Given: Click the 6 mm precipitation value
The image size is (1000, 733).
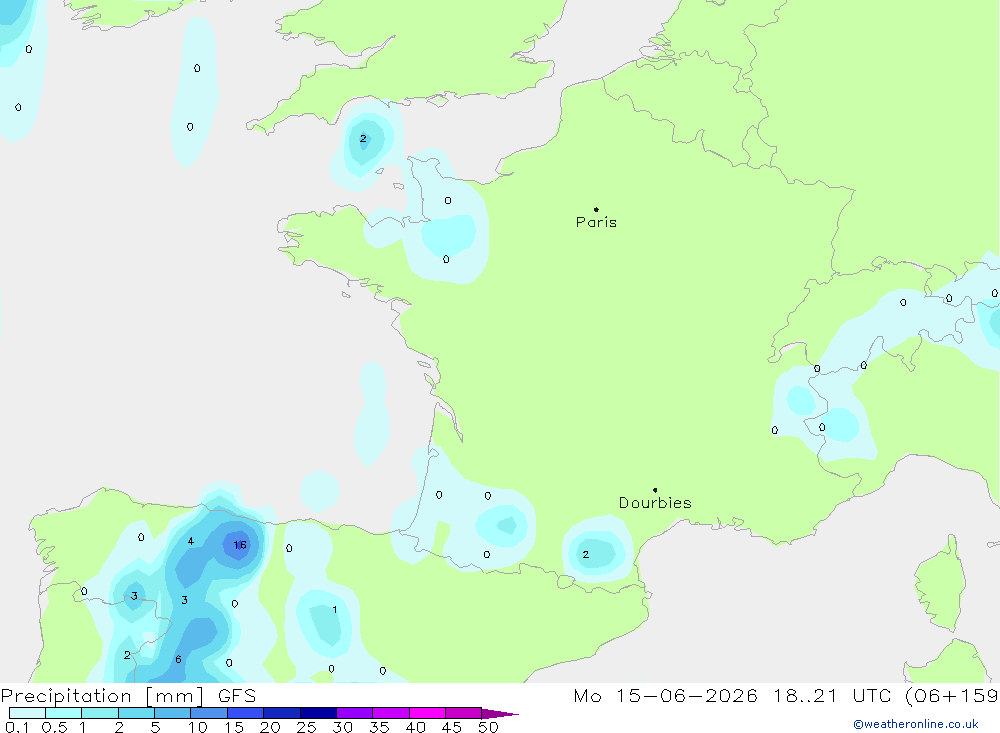Looking at the screenshot, I should click(179, 659).
